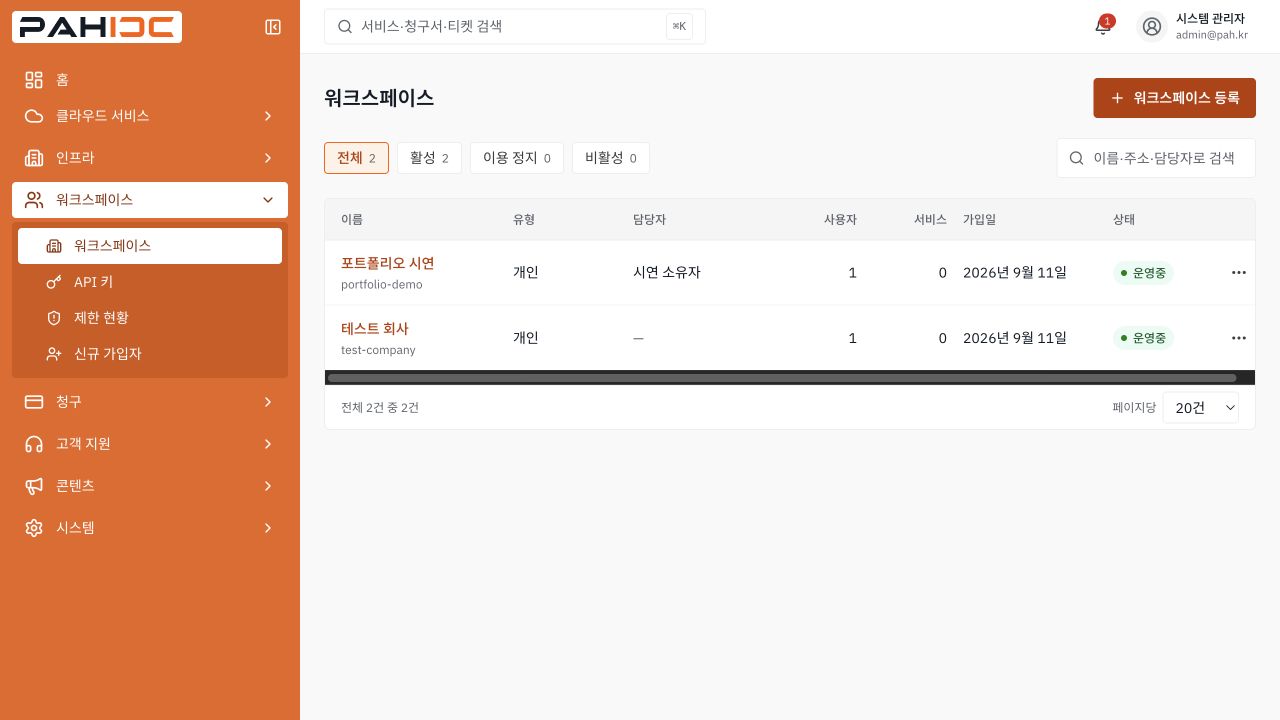1280x720 pixels.
Task: Click the home grid icon
Action: coord(34,80)
